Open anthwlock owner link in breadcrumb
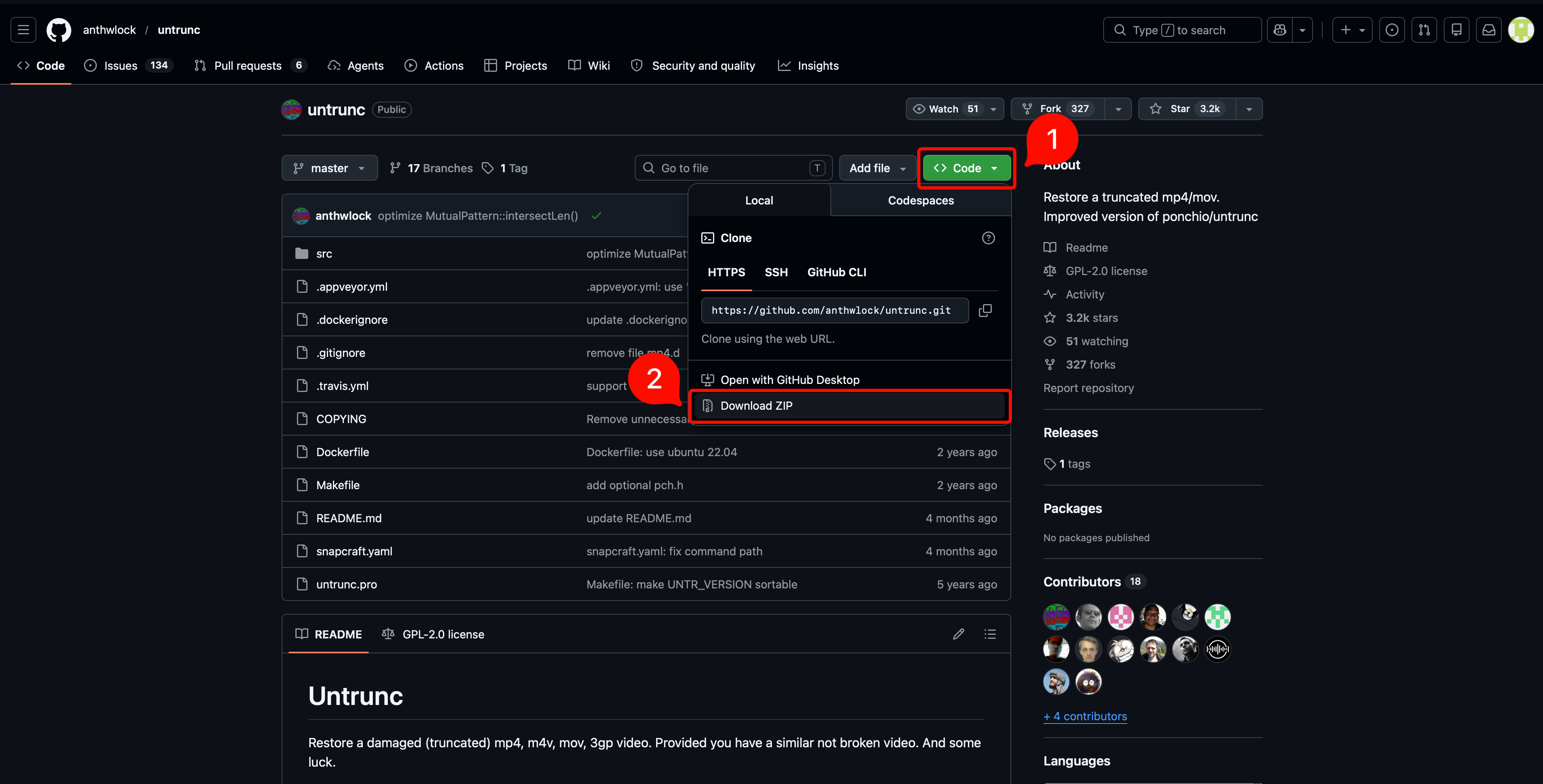This screenshot has width=1543, height=784. 109,30
